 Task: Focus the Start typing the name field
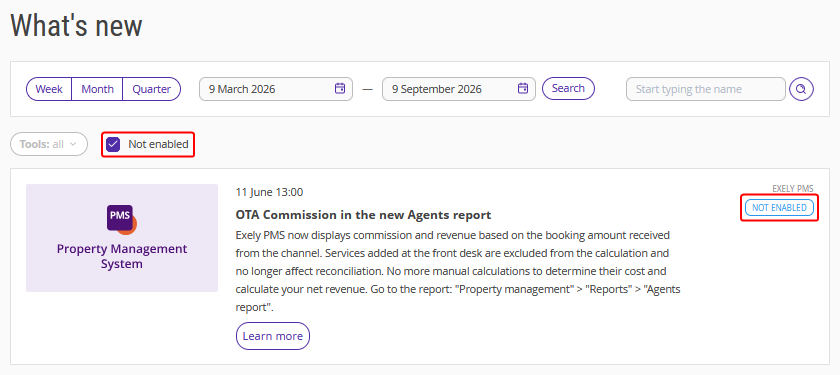706,89
